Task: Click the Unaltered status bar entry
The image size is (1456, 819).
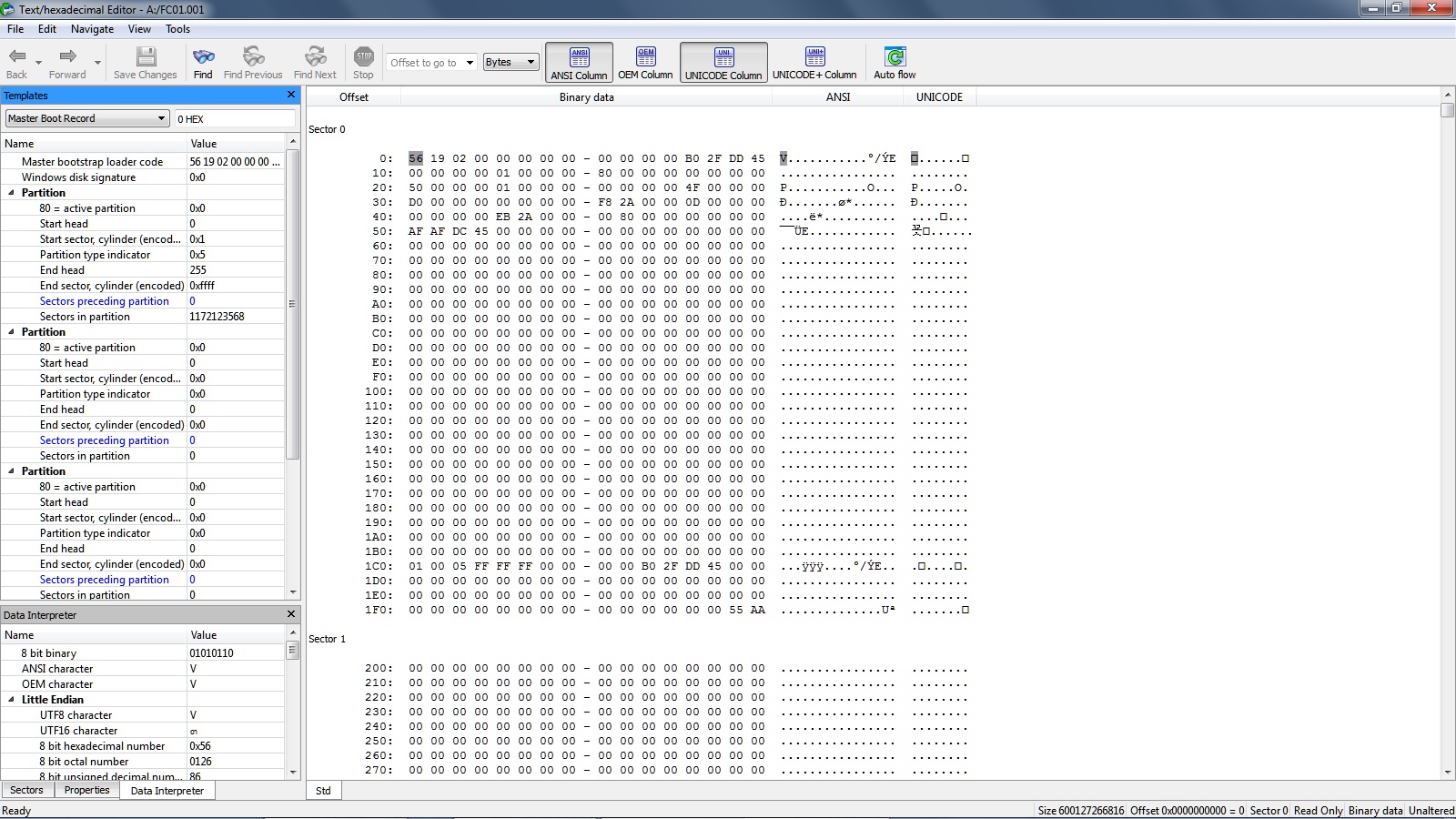Action: [1431, 811]
